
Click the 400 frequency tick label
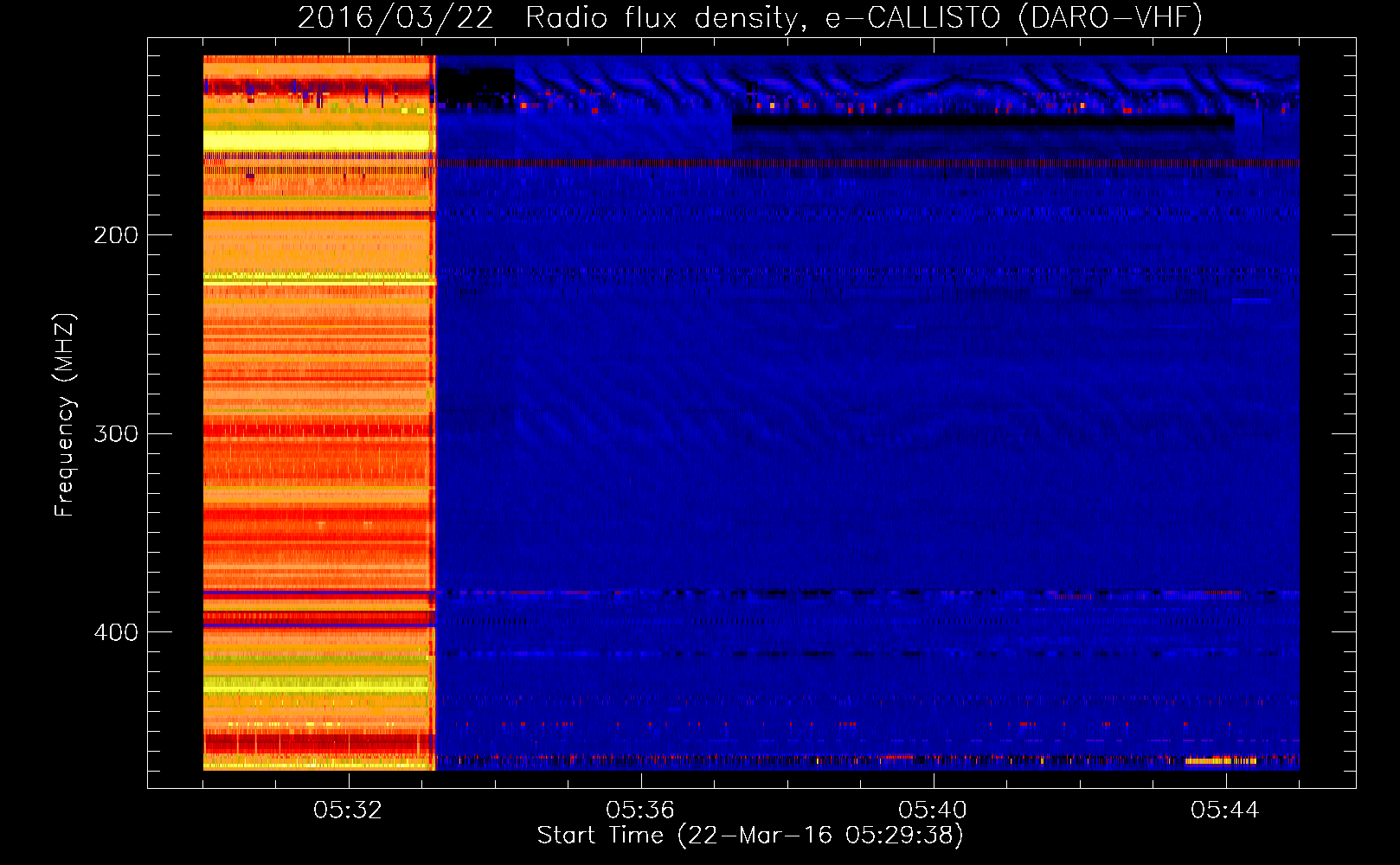click(116, 632)
